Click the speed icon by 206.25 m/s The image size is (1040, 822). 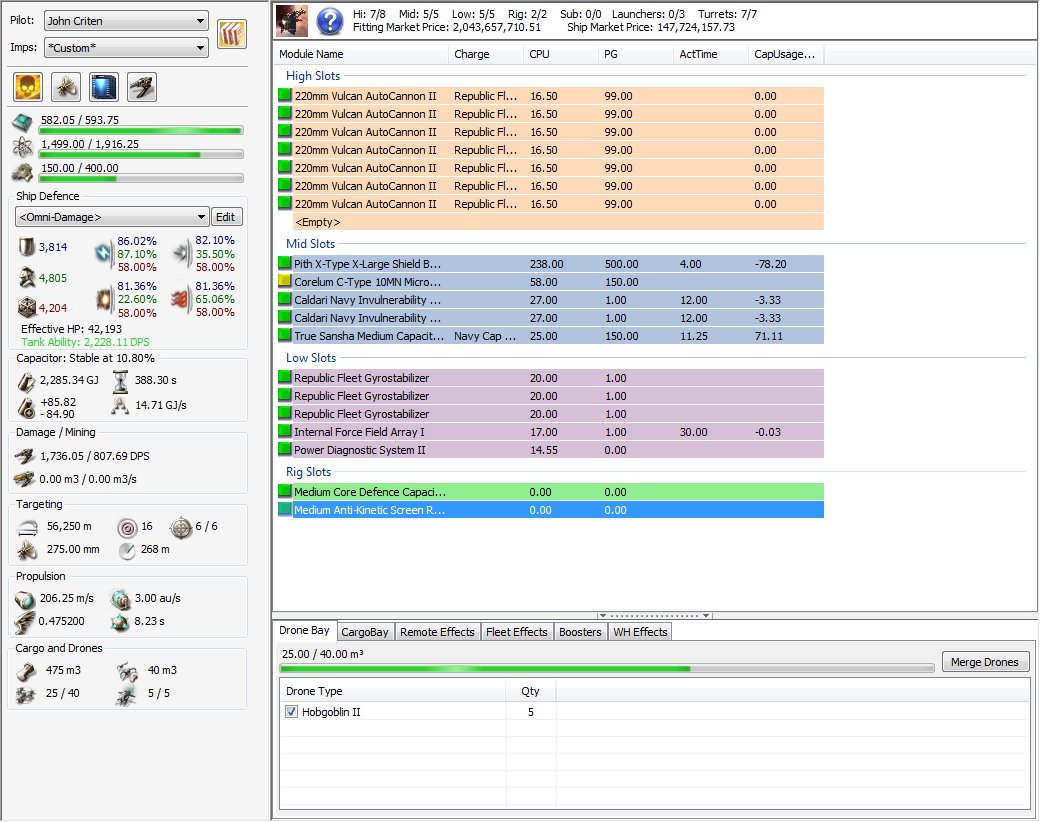(x=25, y=600)
